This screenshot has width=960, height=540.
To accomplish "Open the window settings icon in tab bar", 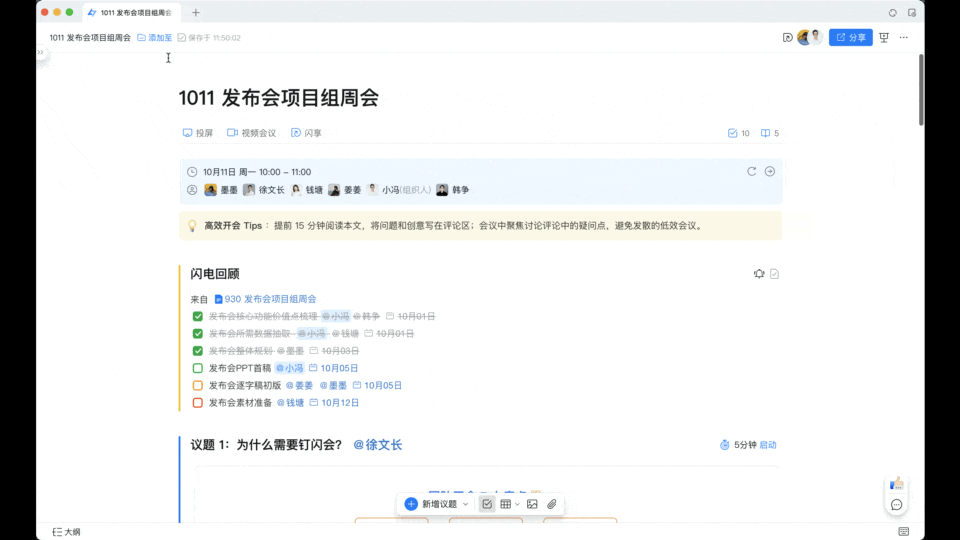I will [x=912, y=12].
